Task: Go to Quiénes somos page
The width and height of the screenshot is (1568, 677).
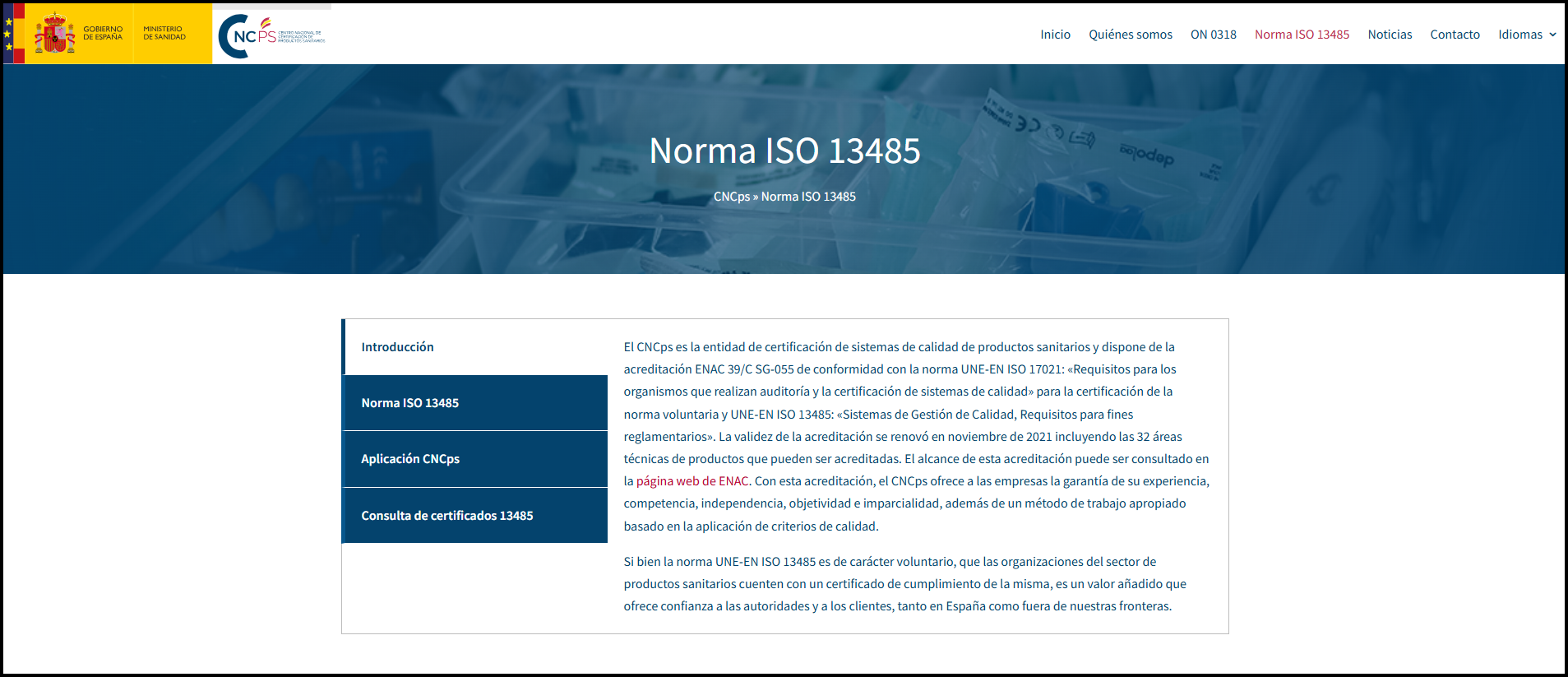Action: (1131, 35)
